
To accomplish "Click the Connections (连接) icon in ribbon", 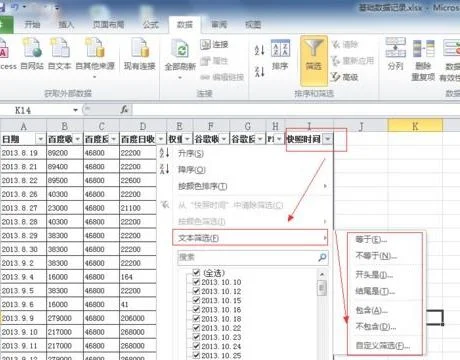I will pos(206,44).
